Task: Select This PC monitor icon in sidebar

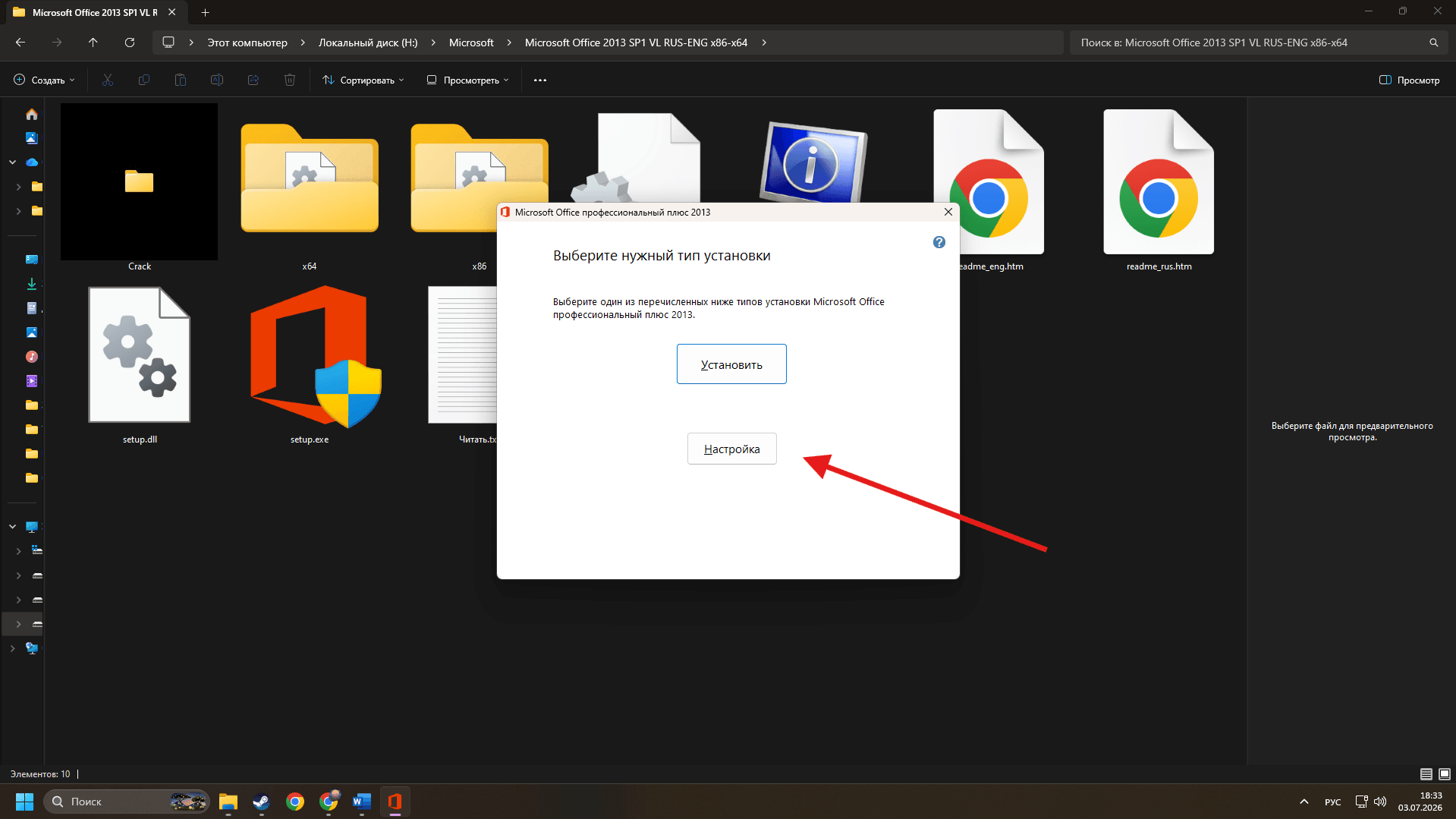Action: pyautogui.click(x=32, y=527)
